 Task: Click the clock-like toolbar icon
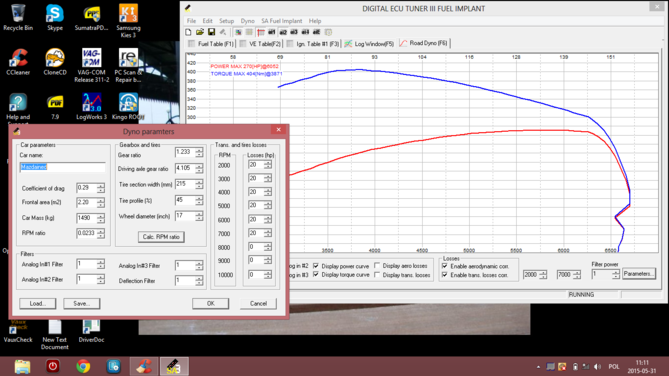pyautogui.click(x=328, y=32)
